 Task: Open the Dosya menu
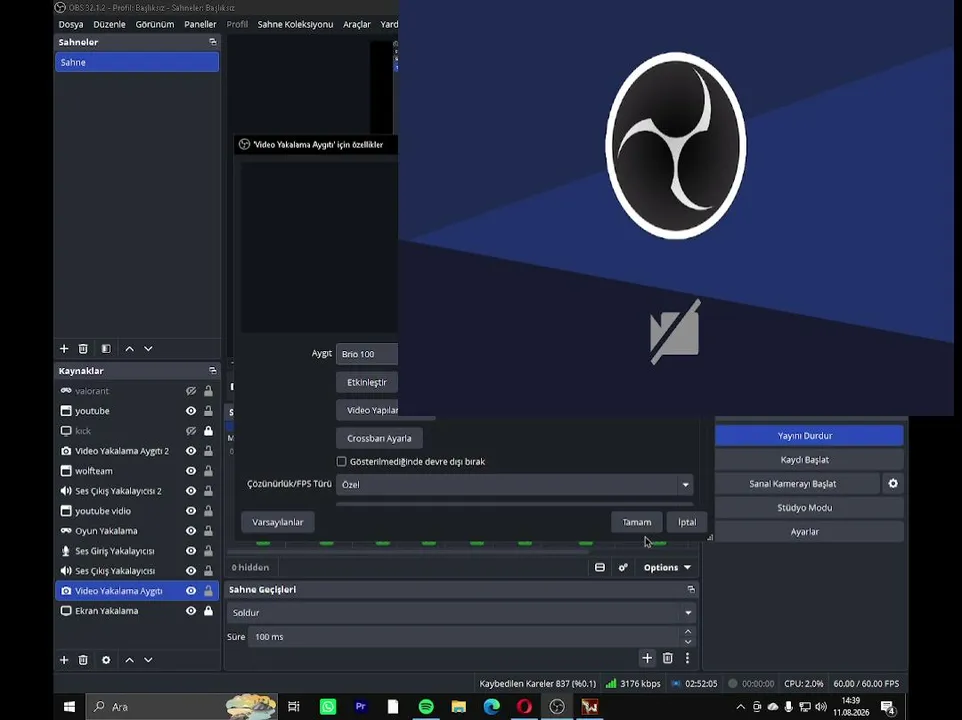pyautogui.click(x=71, y=25)
